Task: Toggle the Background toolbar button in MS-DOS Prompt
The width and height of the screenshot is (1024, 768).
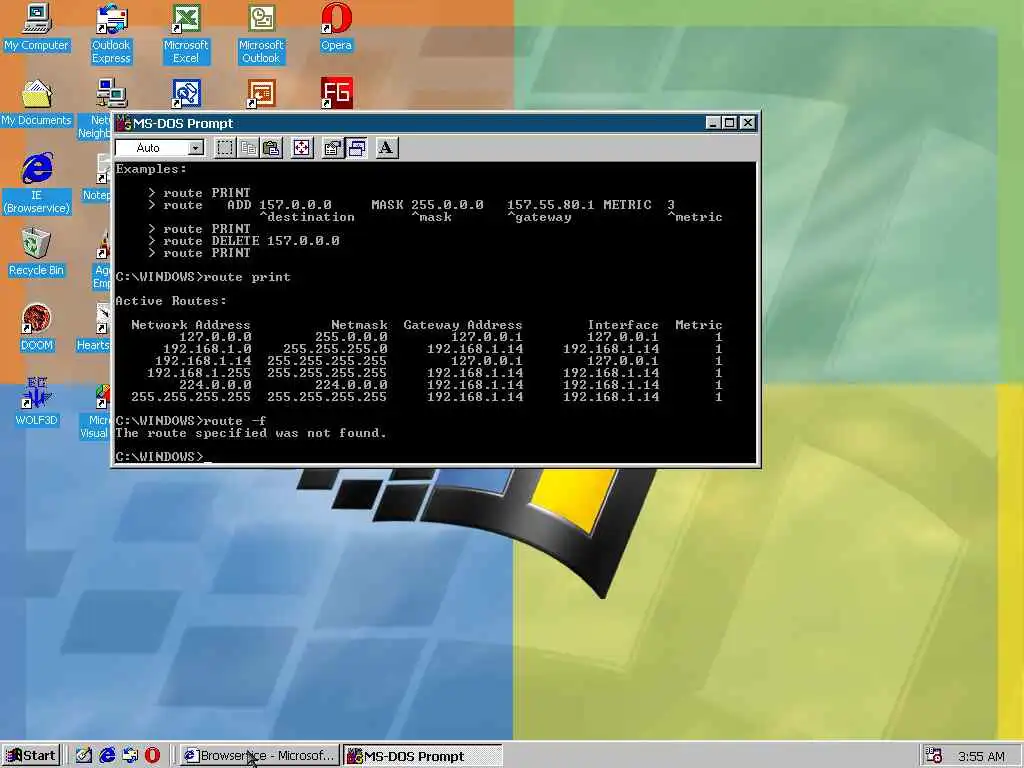Action: (x=356, y=148)
